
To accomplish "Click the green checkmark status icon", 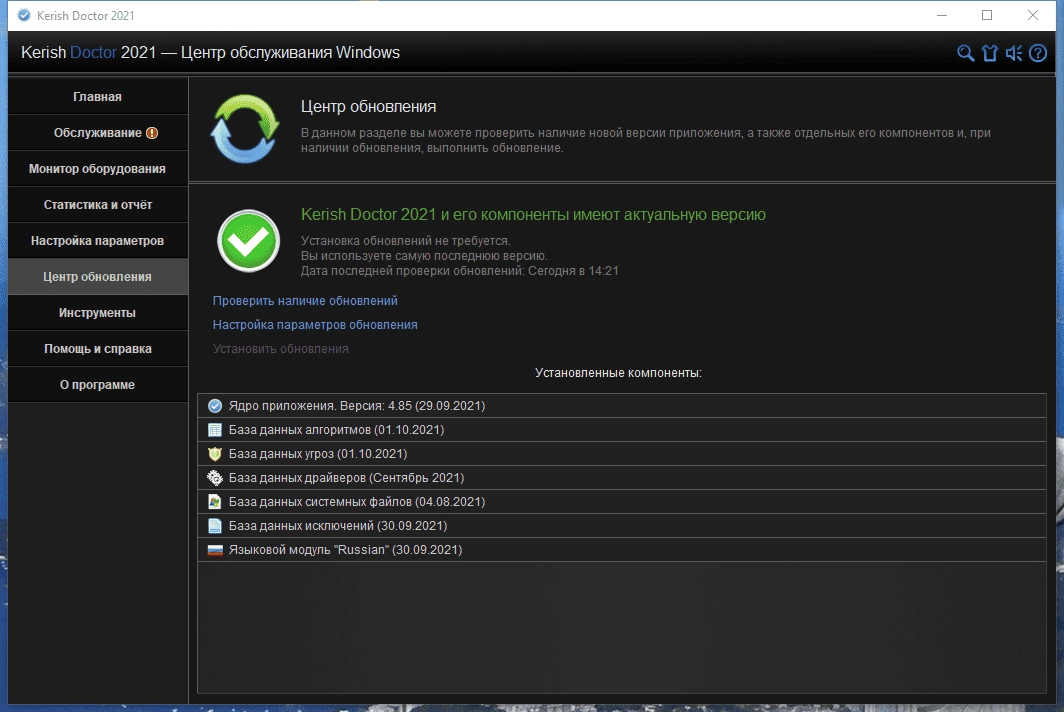I will tap(248, 241).
